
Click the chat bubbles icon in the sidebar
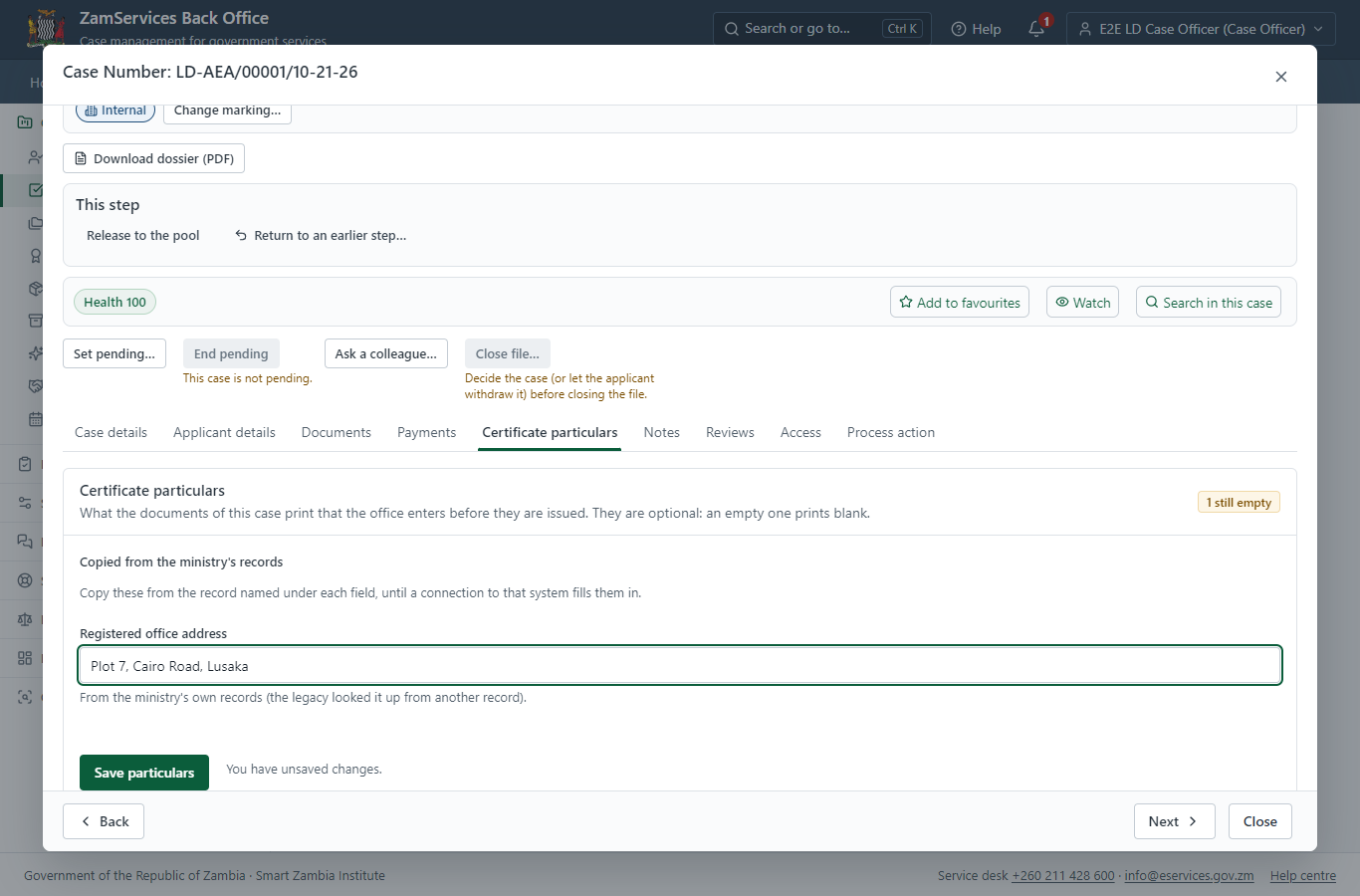tap(25, 542)
